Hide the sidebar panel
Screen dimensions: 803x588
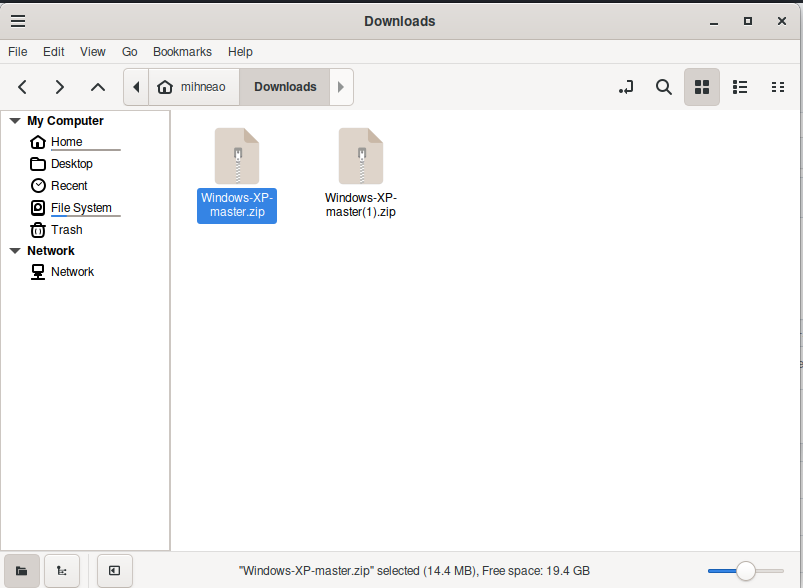(115, 571)
